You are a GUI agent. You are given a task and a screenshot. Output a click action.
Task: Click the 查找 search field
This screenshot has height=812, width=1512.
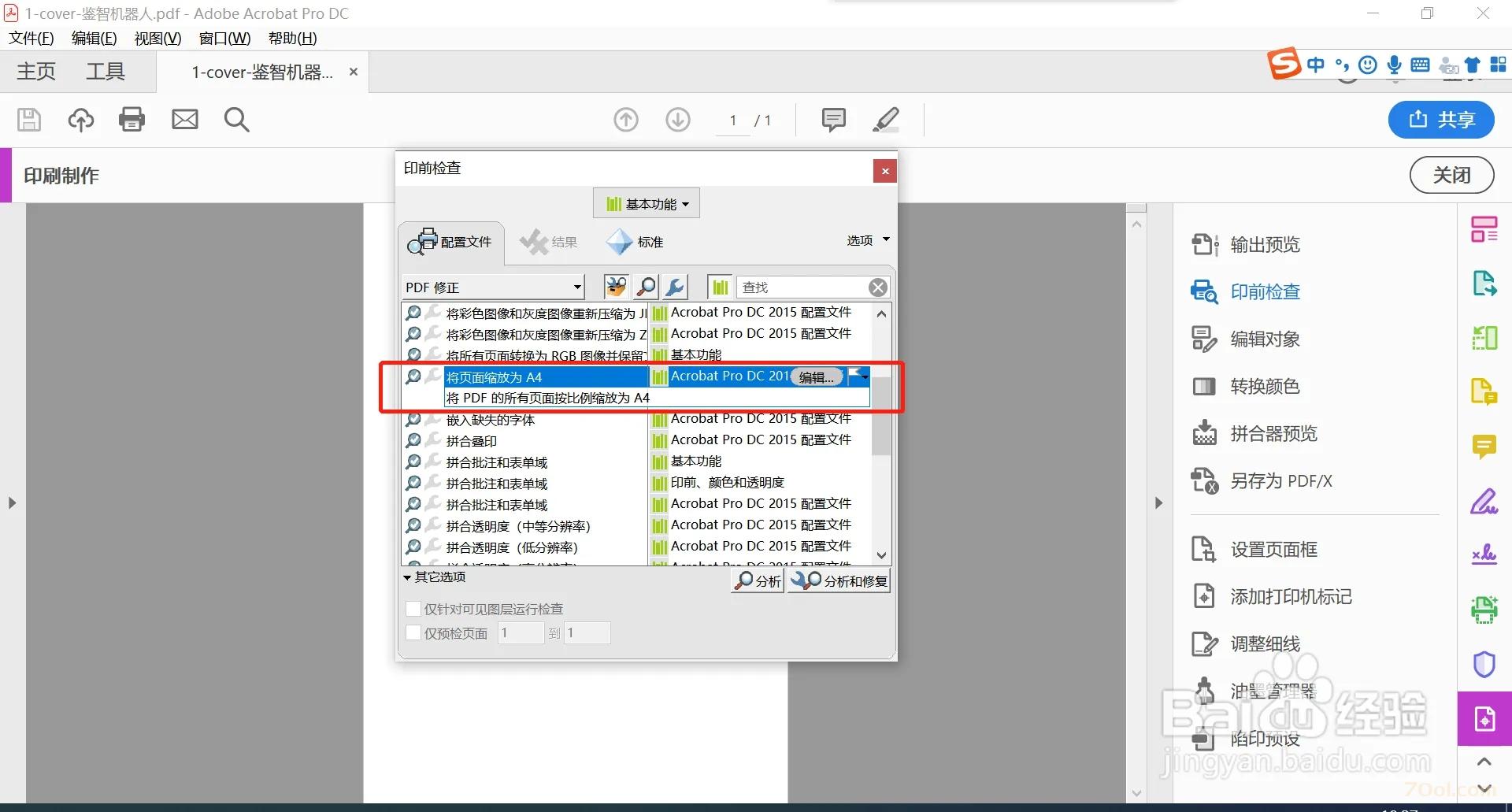[802, 287]
